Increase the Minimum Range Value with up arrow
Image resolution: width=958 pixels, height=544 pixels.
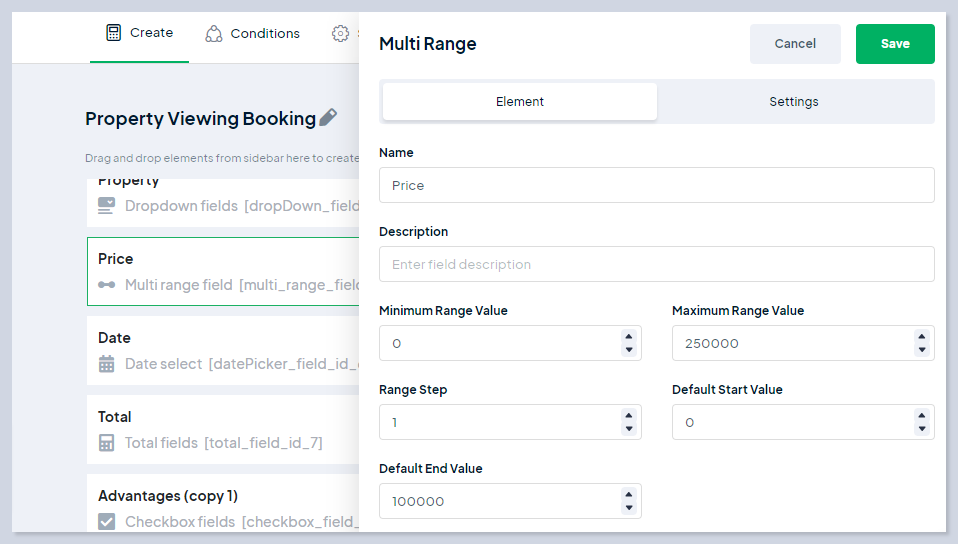628,337
